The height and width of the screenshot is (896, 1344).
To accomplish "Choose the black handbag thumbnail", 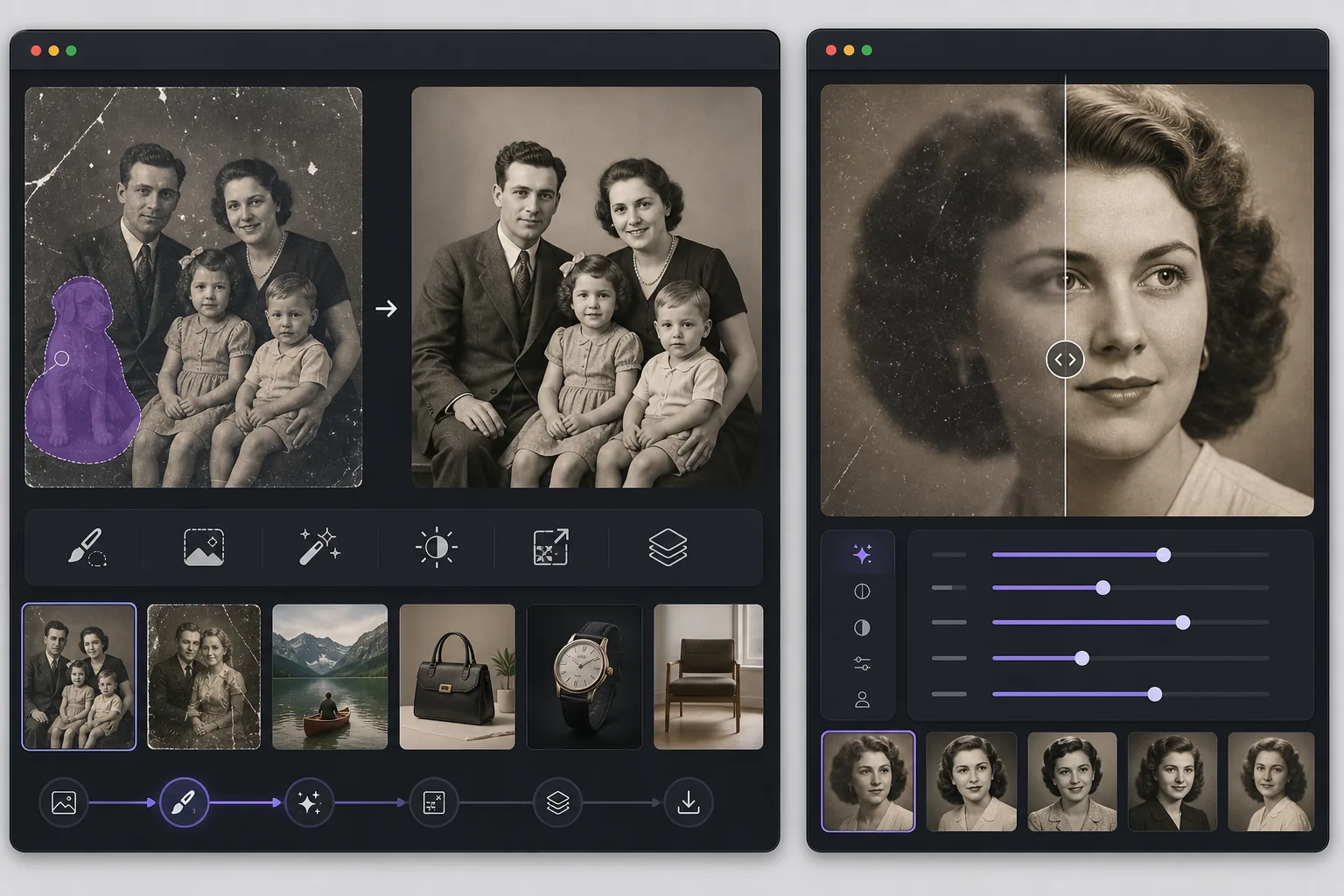I will click(x=457, y=676).
